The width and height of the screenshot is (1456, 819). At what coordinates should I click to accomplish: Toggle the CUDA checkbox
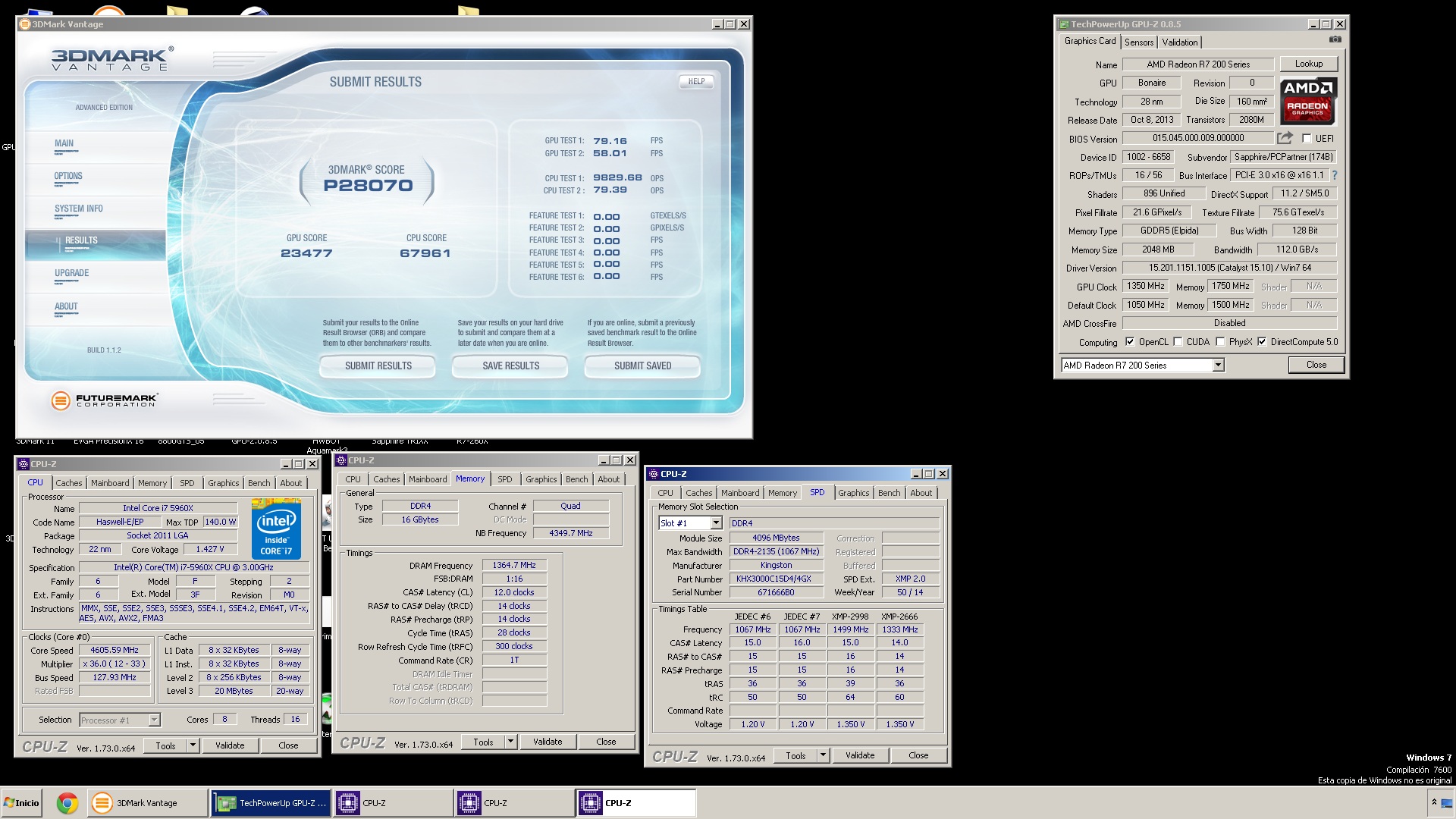[x=1178, y=342]
